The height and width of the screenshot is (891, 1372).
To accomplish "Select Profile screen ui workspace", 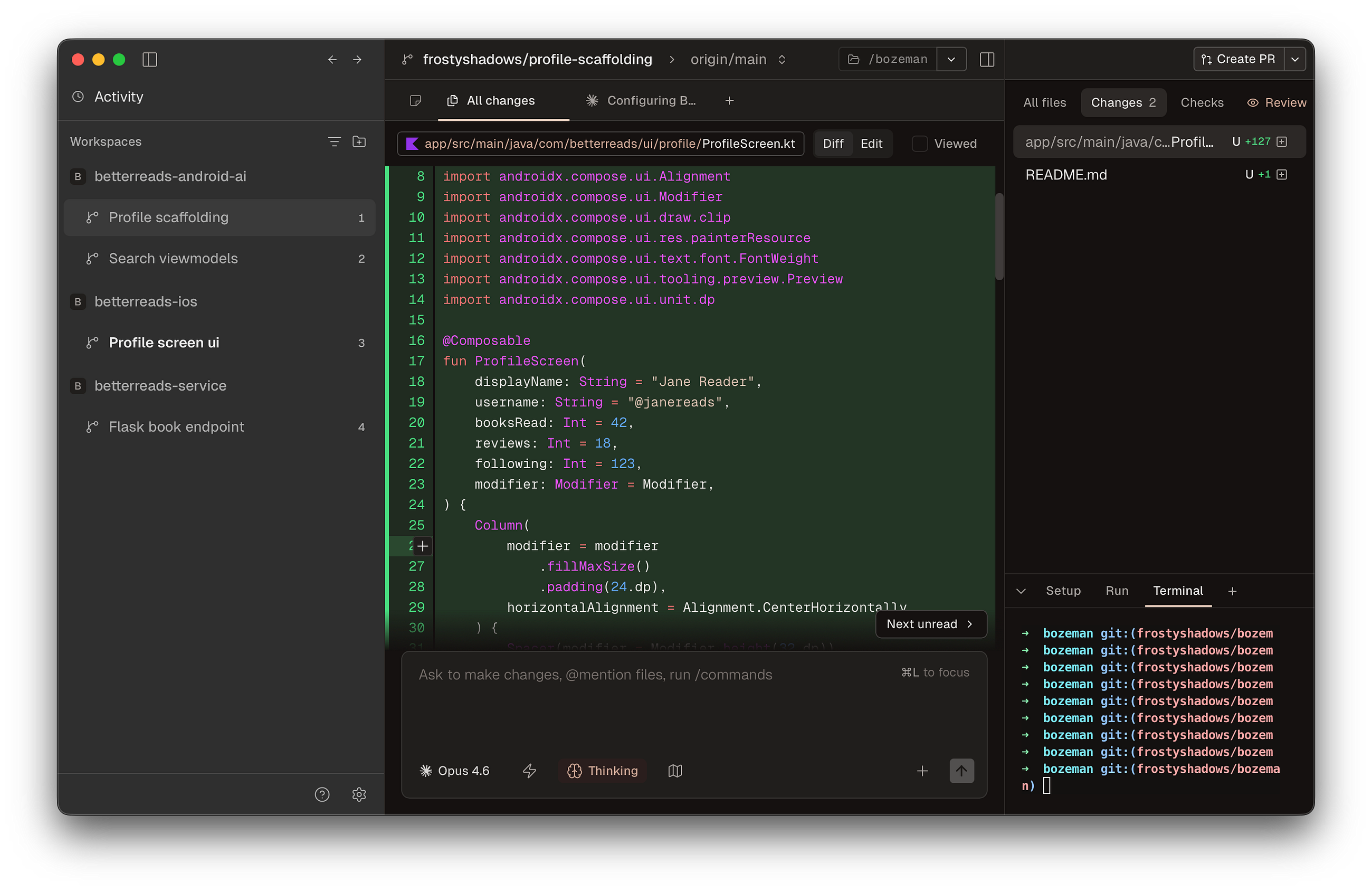I will pos(220,343).
